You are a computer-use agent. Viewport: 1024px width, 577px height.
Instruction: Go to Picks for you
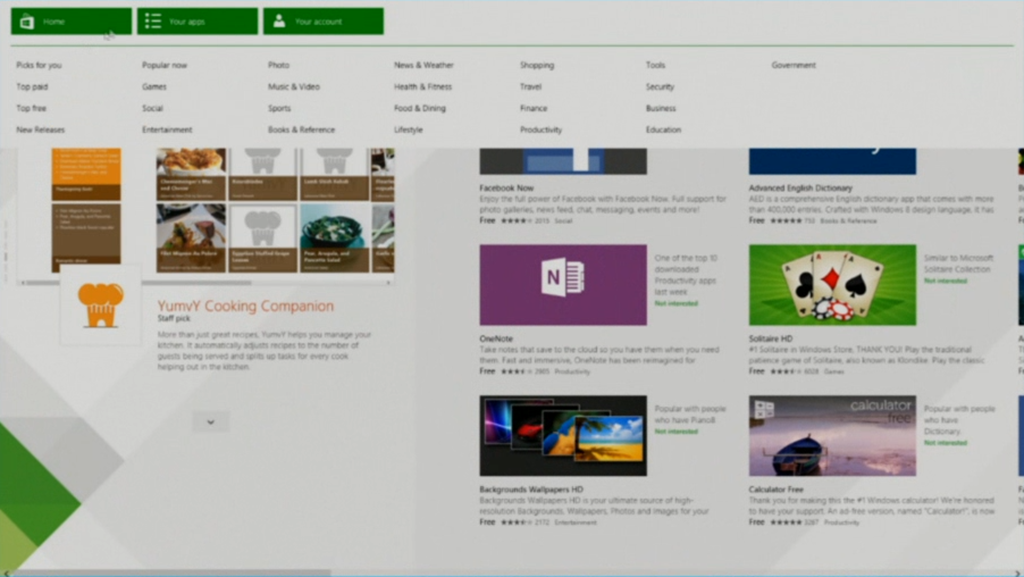point(39,65)
